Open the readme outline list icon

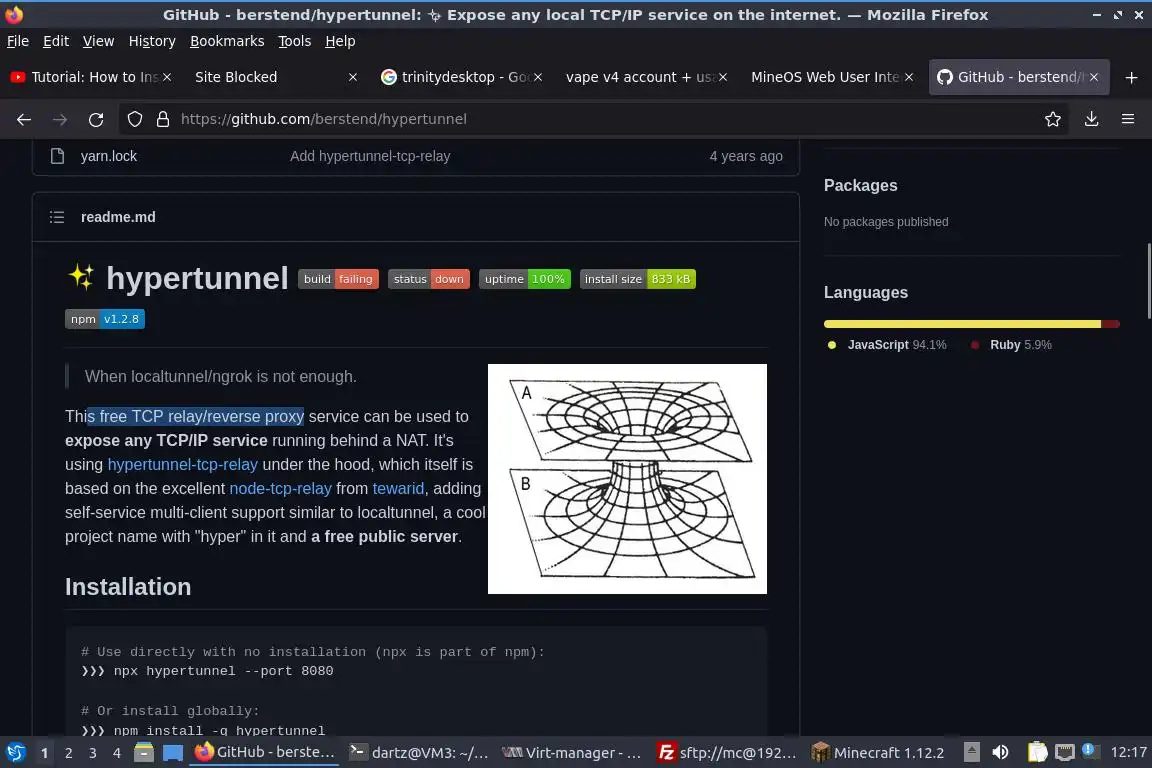pos(57,217)
